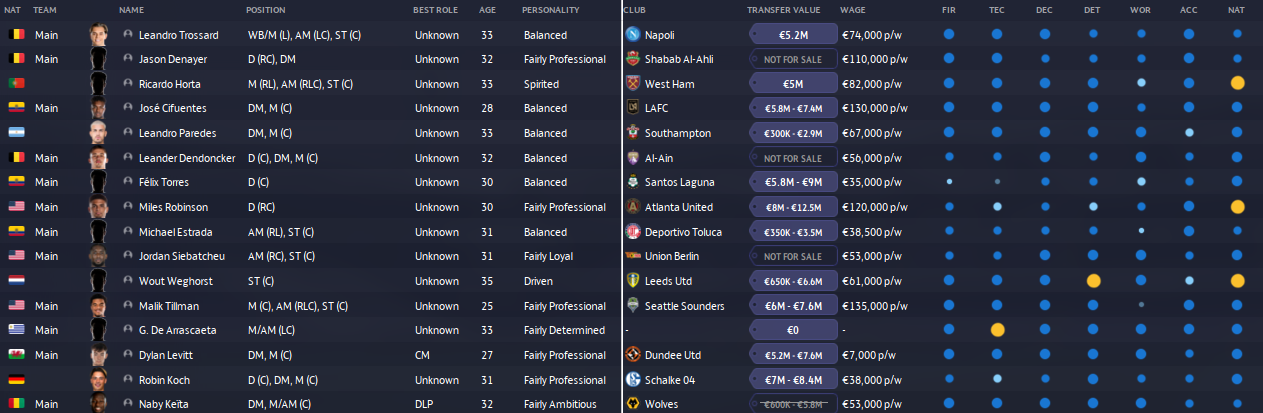Click the Schalke 04 club logo
This screenshot has height=413, width=1263.
pos(632,380)
